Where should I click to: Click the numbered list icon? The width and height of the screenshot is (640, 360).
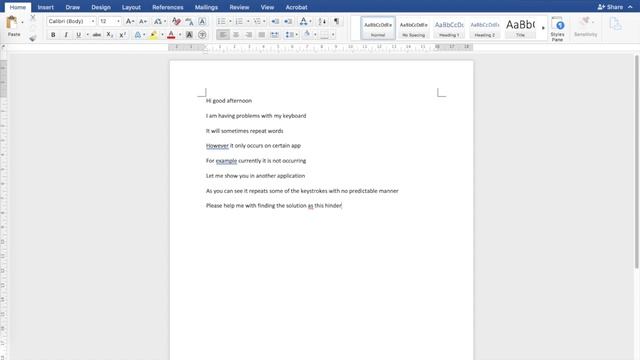click(x=239, y=21)
